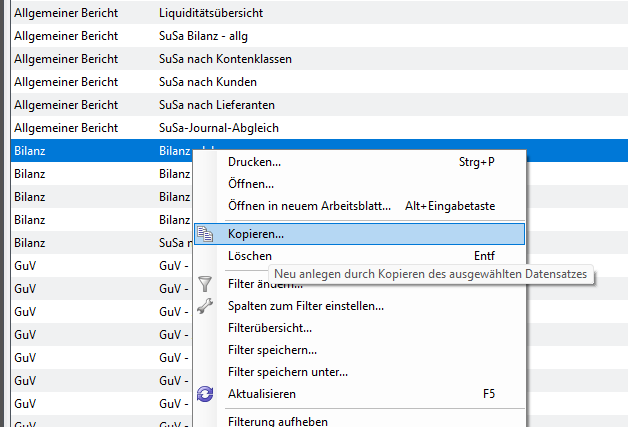Click the copy icon beside Kopieren
Screen dimensions: 628x427
[x=205, y=234]
